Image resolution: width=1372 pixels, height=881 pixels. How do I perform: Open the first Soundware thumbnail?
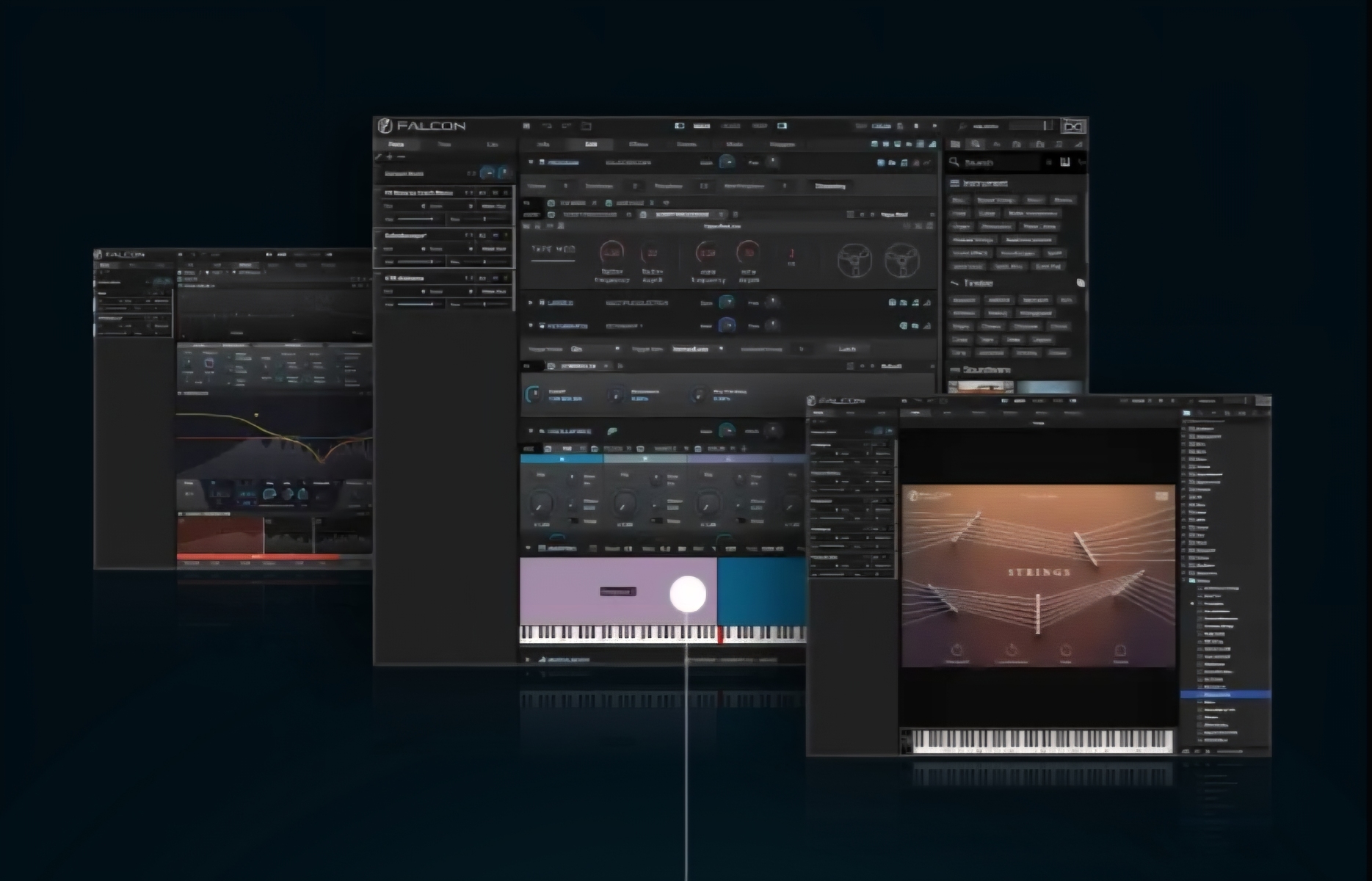click(x=980, y=387)
